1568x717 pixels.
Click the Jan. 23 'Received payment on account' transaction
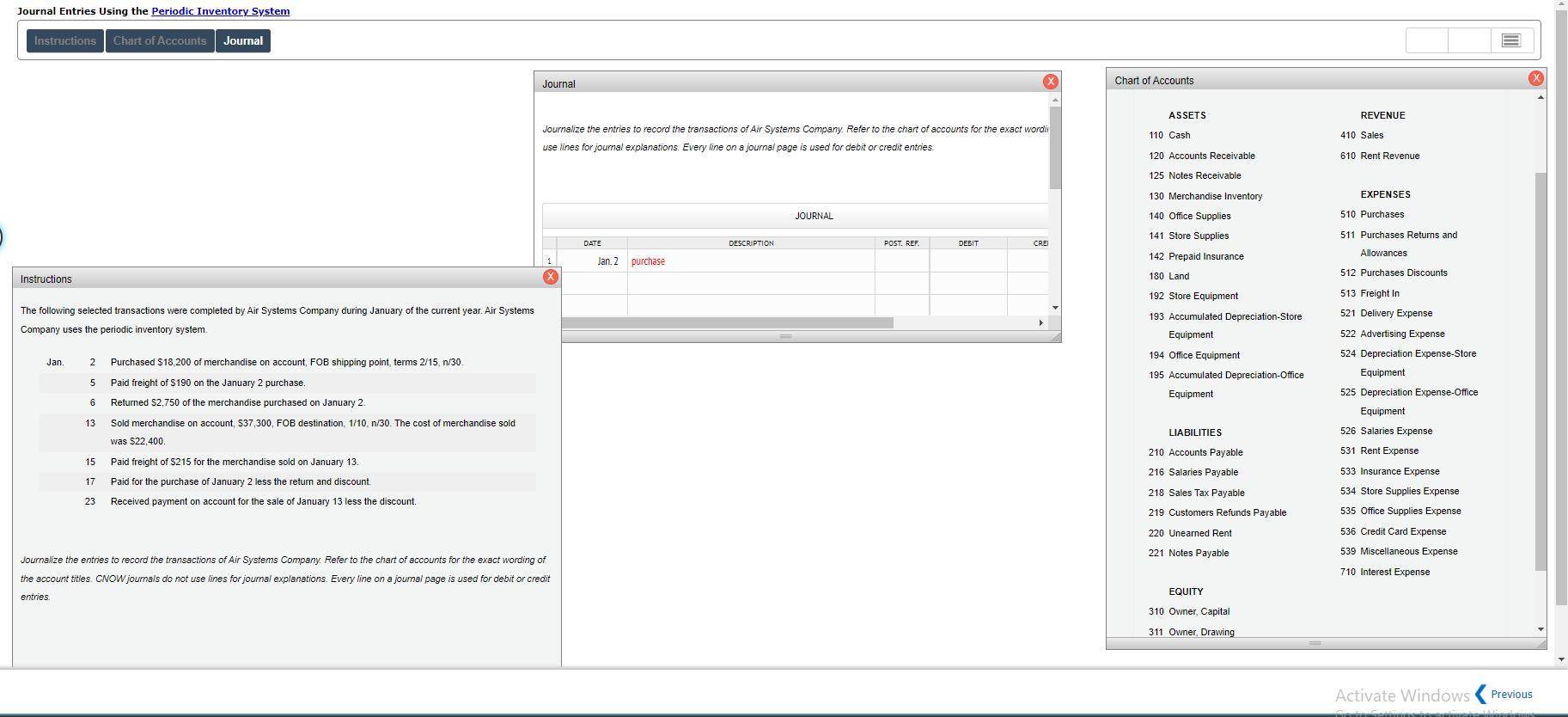(264, 501)
